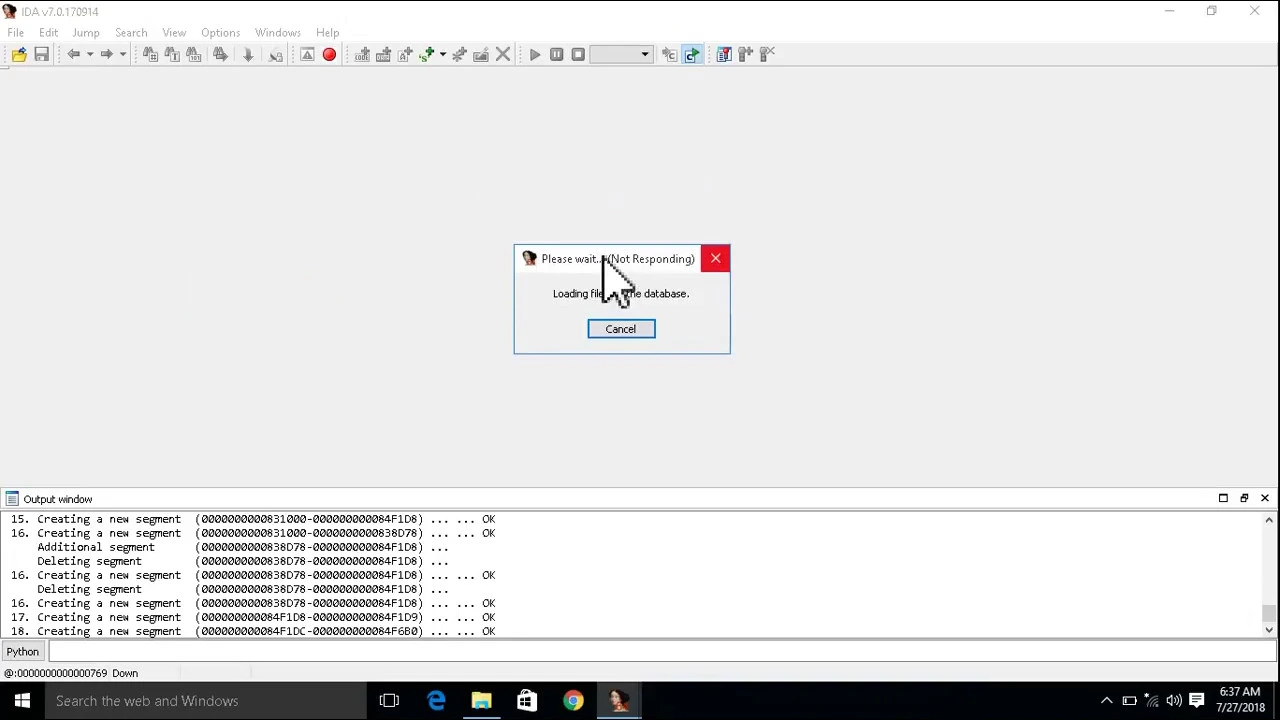Screen dimensions: 1280x720
Task: Click the green plus add icon
Action: 427,55
